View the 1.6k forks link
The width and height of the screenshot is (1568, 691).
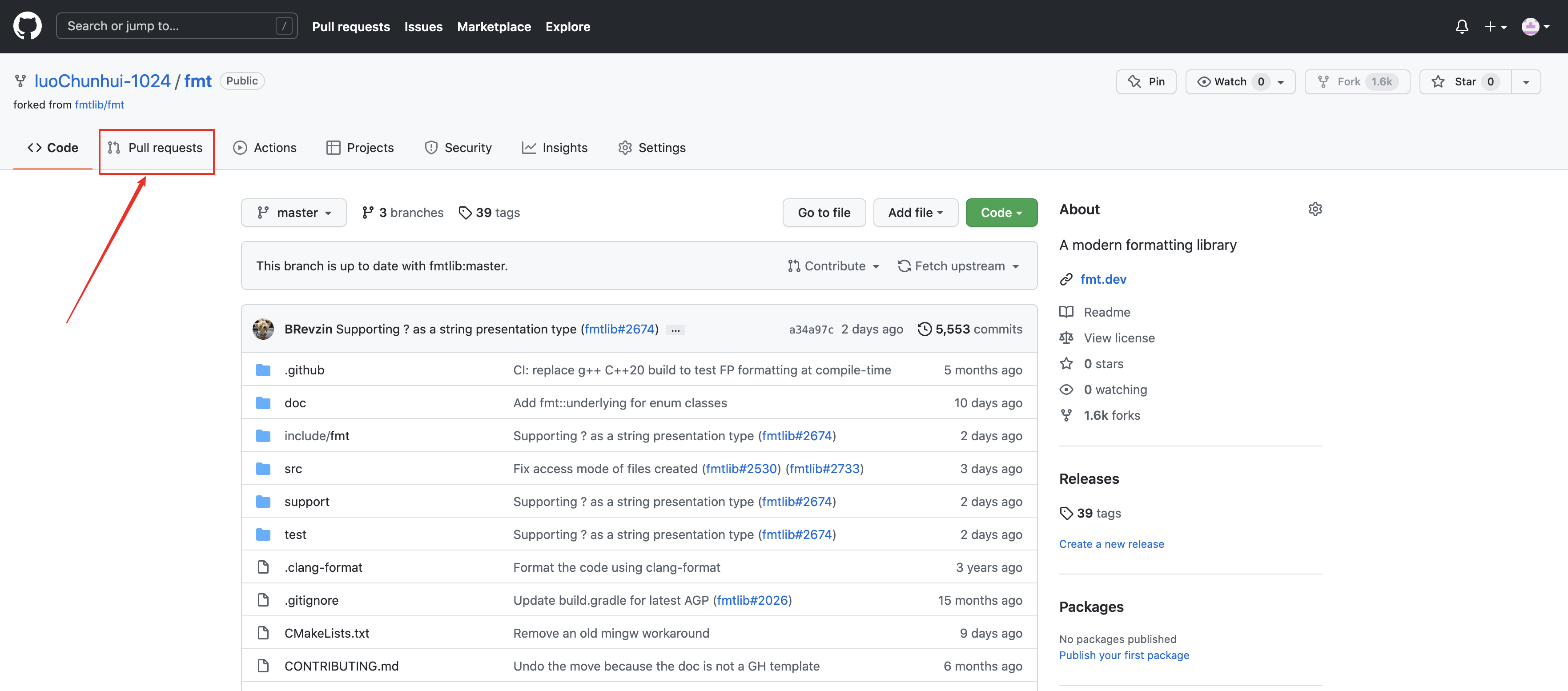point(1111,415)
